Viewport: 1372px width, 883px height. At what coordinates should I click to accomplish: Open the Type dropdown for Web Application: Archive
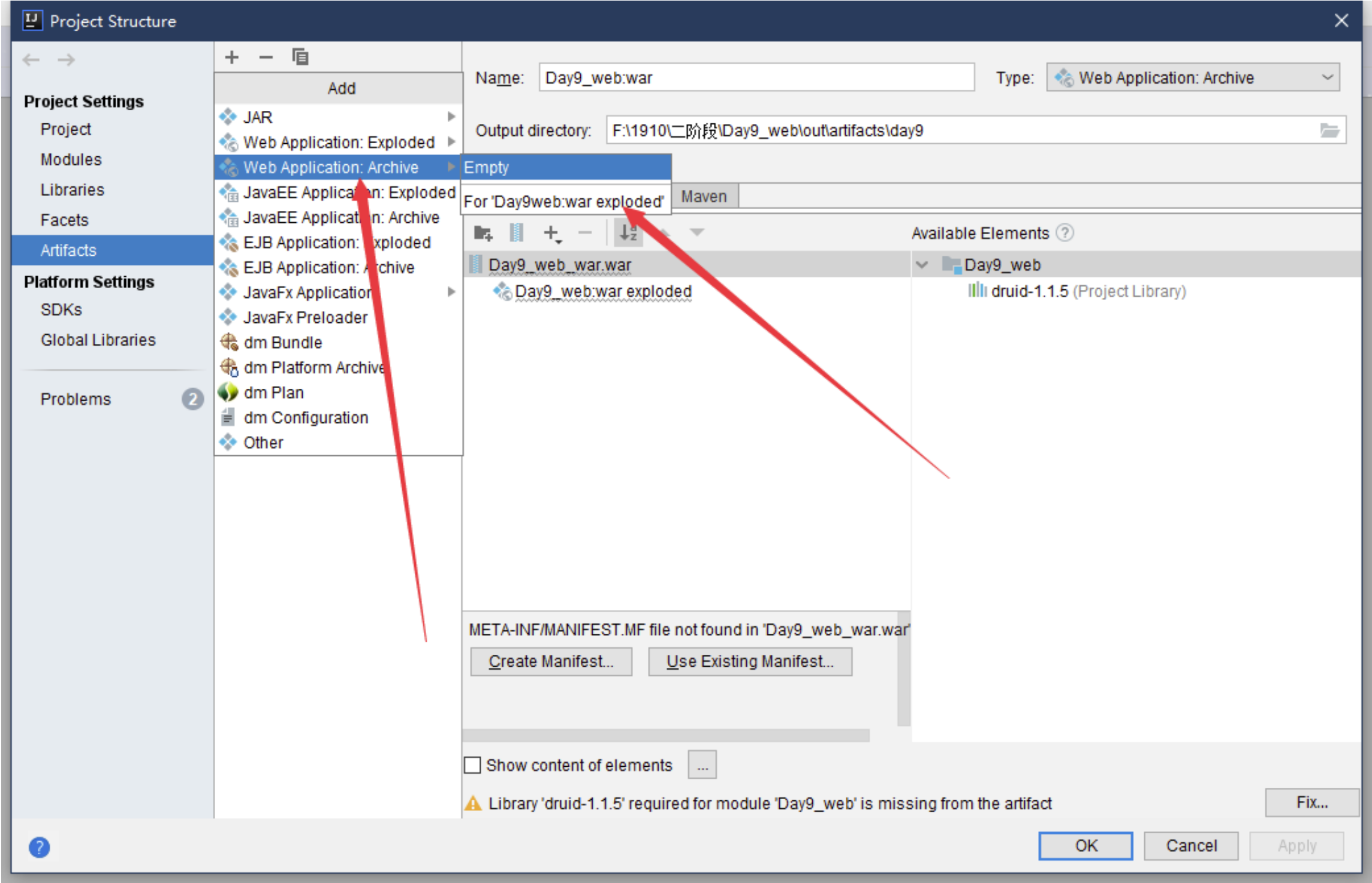(x=1192, y=78)
